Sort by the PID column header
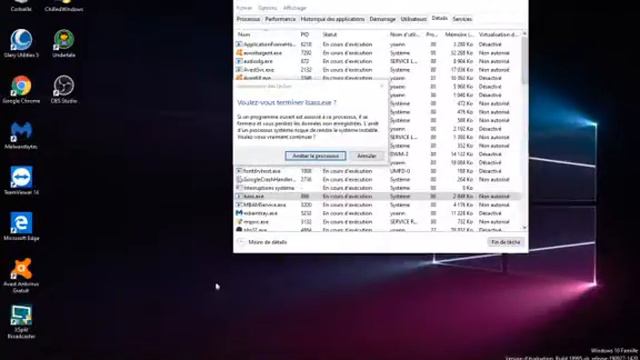Viewport: 640px width, 360px height. [x=309, y=35]
